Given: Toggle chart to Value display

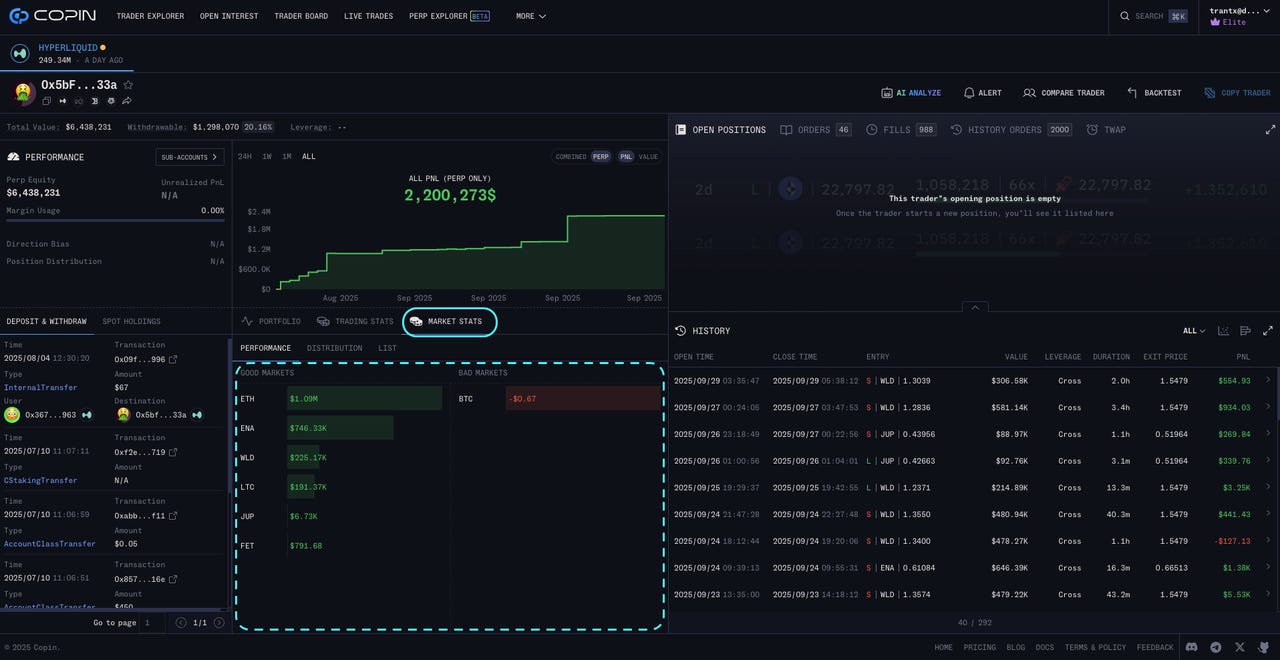Looking at the screenshot, I should click(x=649, y=157).
